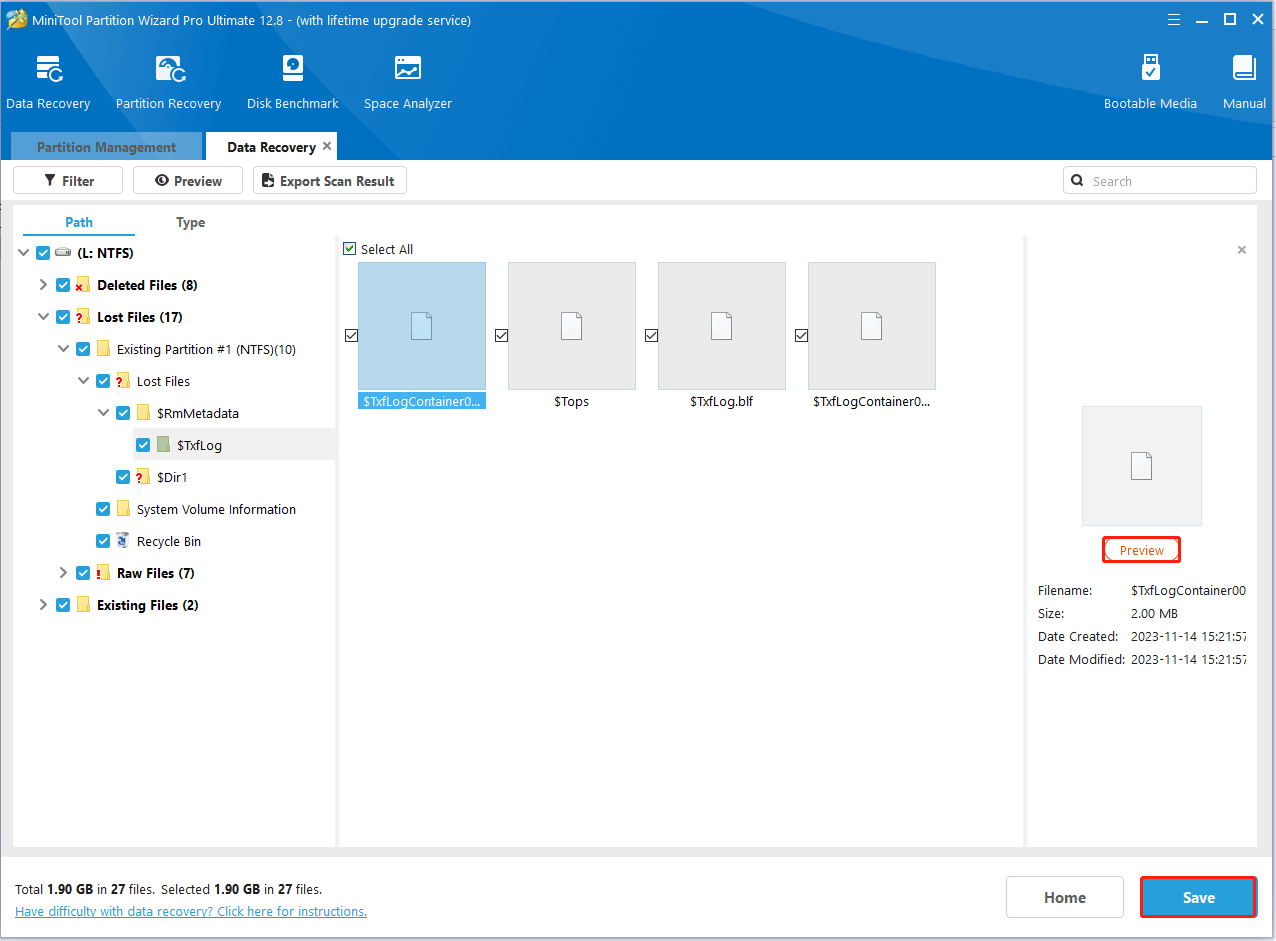Viewport: 1276px width, 941px height.
Task: Collapse the Lost Files (17) node
Action: (x=43, y=317)
